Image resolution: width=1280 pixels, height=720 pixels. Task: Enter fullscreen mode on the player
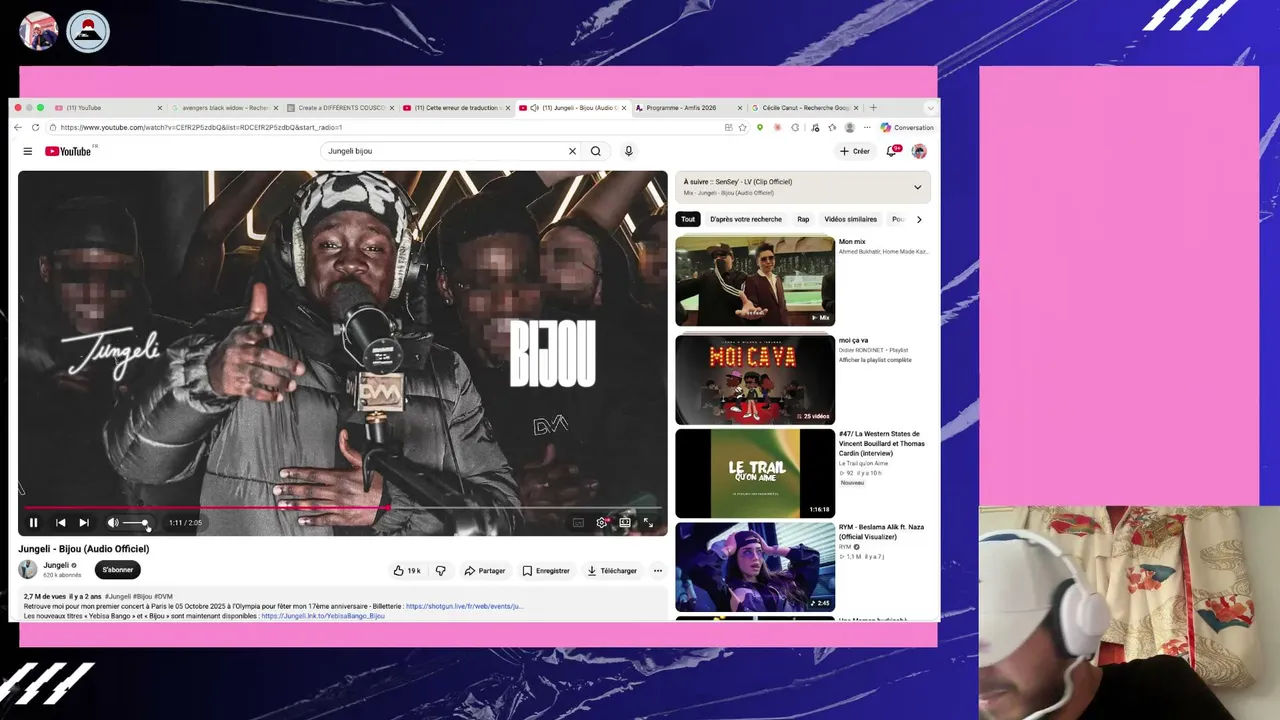point(648,522)
